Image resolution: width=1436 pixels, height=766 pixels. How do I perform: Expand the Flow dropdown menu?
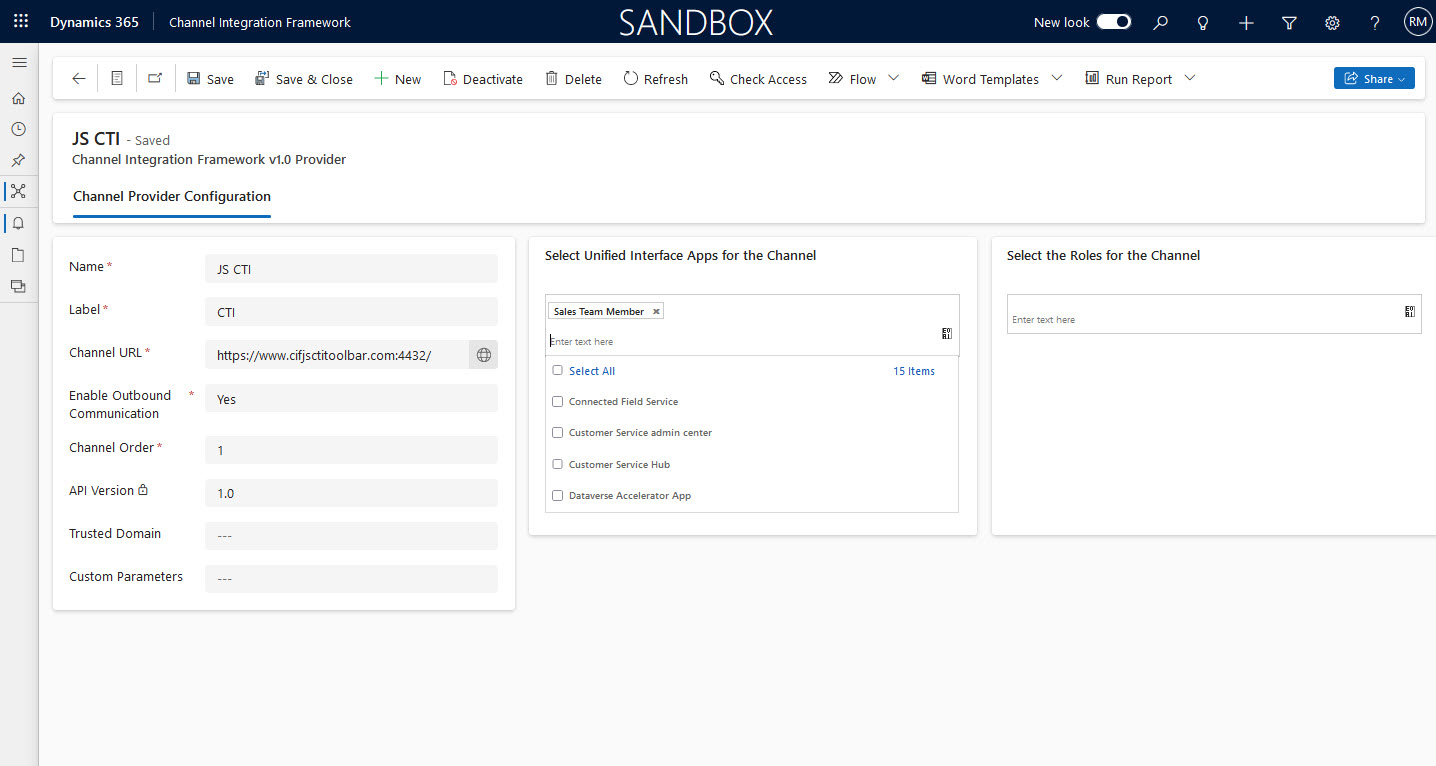click(x=893, y=78)
